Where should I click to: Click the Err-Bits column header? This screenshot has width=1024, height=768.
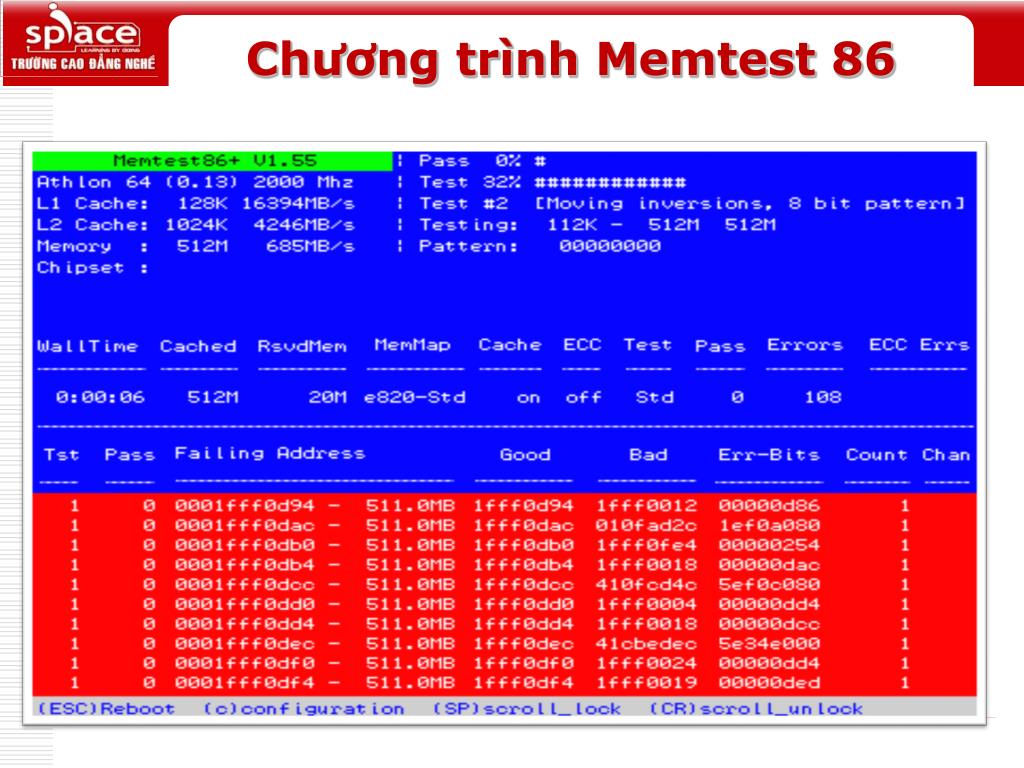[x=769, y=455]
